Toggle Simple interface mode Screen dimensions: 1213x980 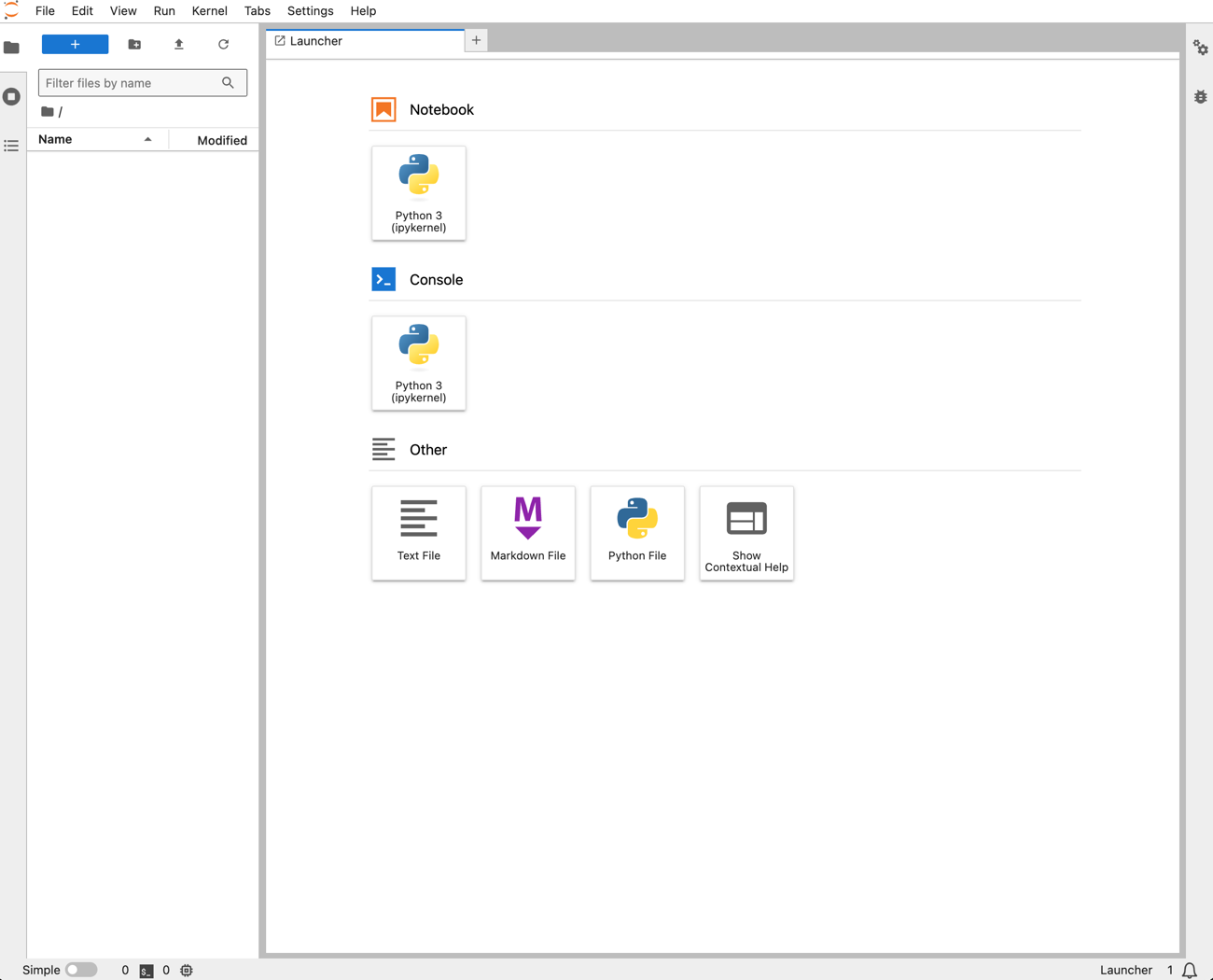tap(81, 970)
